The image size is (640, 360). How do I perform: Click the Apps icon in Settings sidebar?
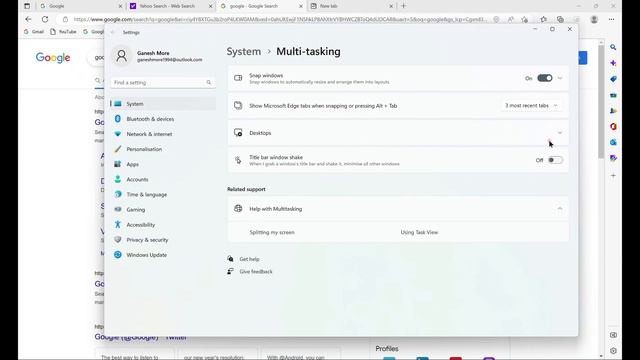point(118,164)
